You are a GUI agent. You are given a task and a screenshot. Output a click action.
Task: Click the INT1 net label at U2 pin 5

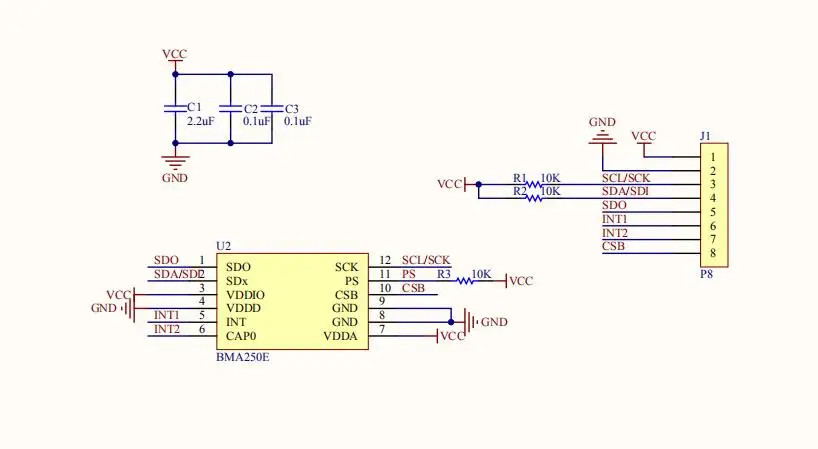point(166,315)
